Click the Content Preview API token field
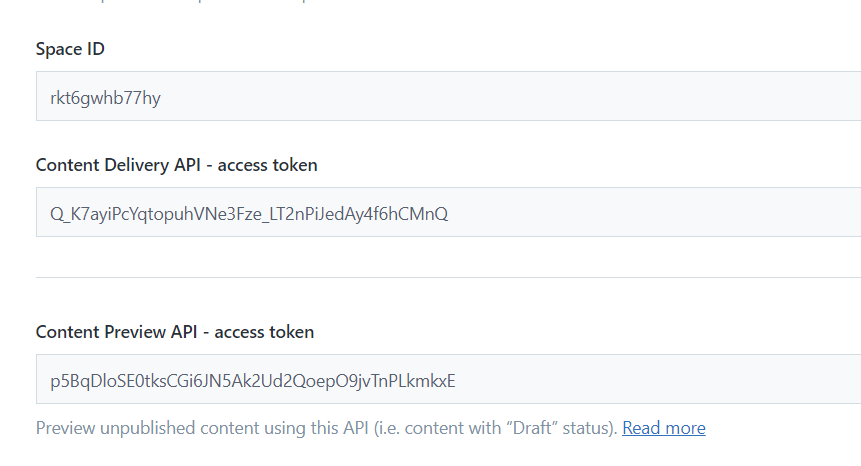Viewport: 861px width, 466px height. pyautogui.click(x=448, y=380)
